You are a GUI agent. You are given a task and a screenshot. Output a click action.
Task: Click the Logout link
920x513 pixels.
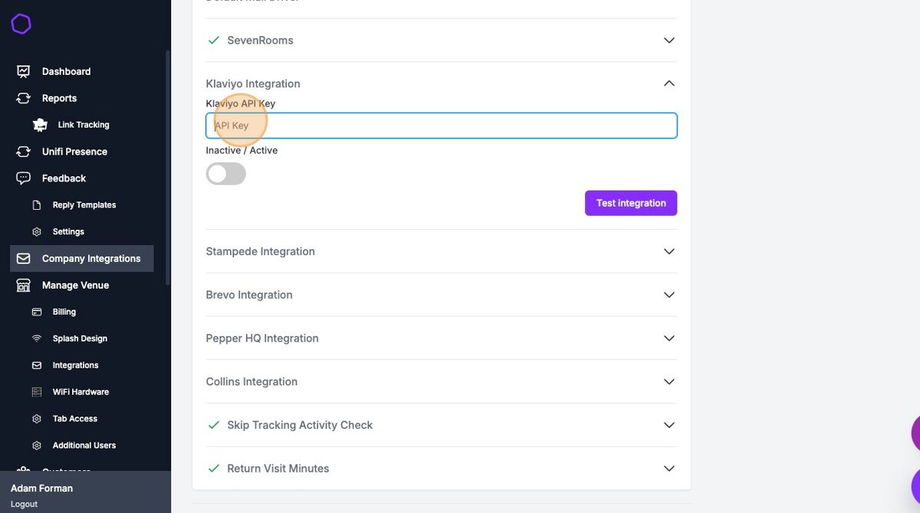24,504
